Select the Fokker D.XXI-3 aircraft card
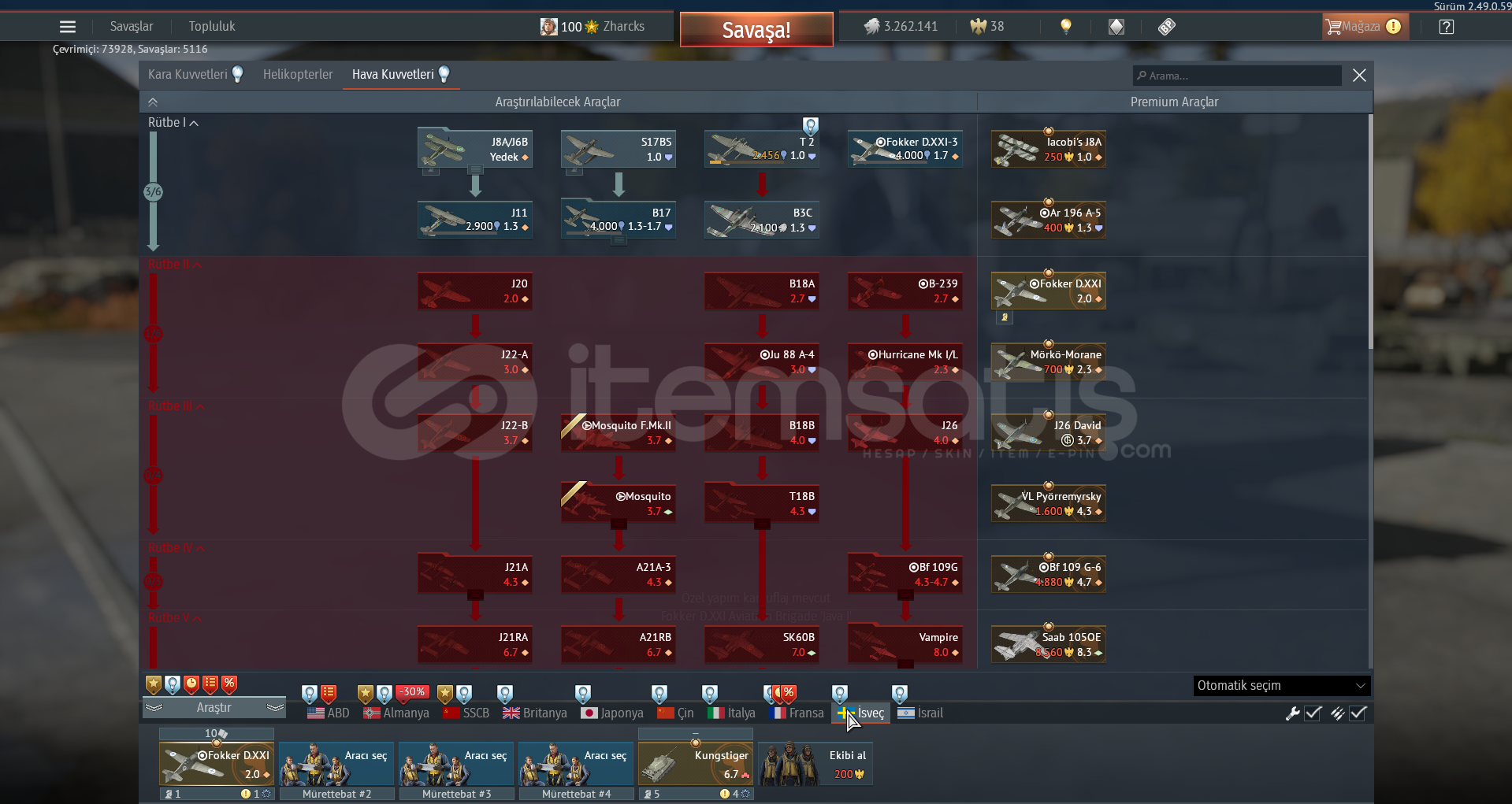The image size is (1512, 804). (905, 149)
